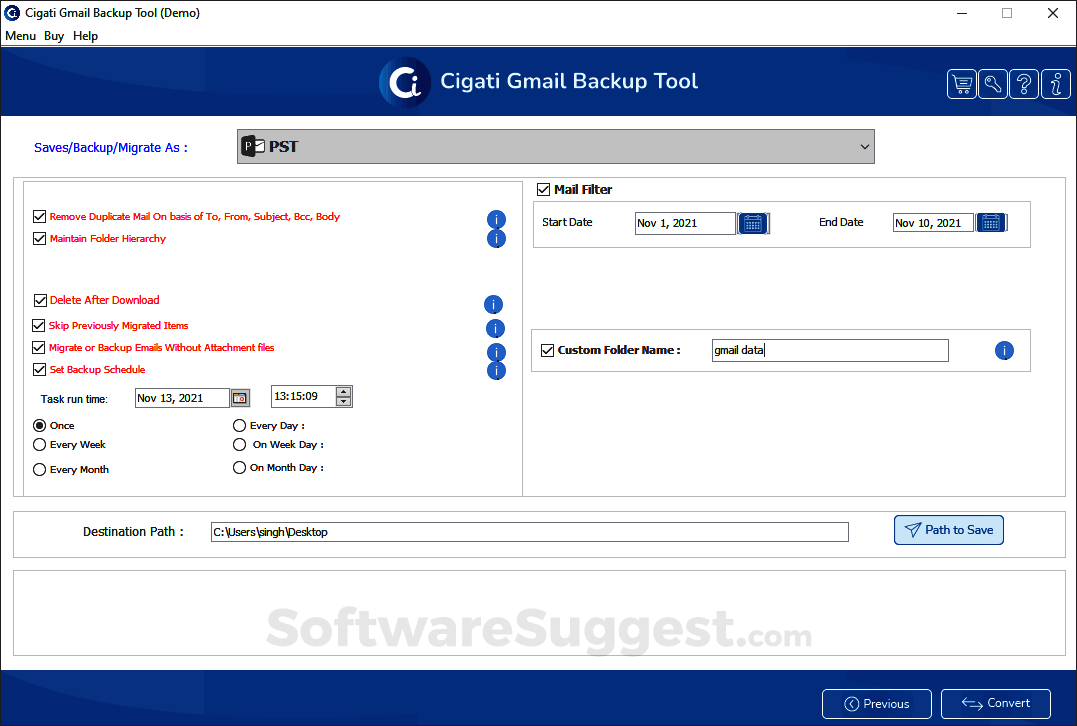Click the info icon beside Custom Folder Name

coord(1004,350)
